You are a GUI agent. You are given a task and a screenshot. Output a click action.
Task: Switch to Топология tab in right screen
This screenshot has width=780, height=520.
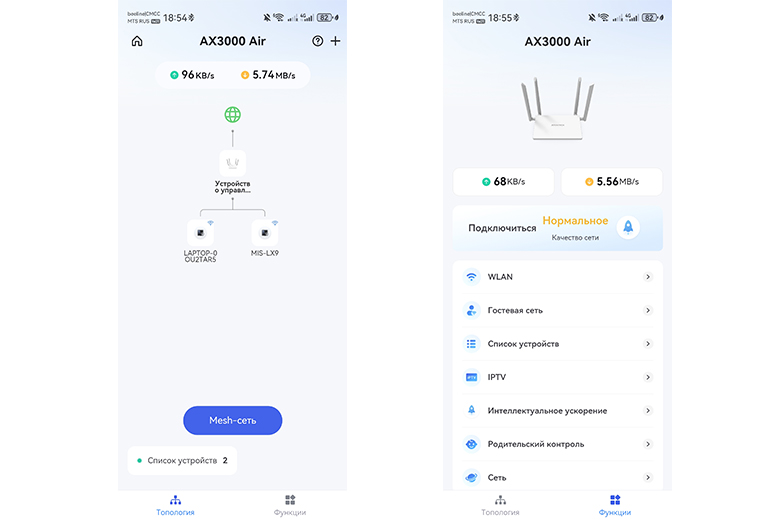[x=500, y=505]
